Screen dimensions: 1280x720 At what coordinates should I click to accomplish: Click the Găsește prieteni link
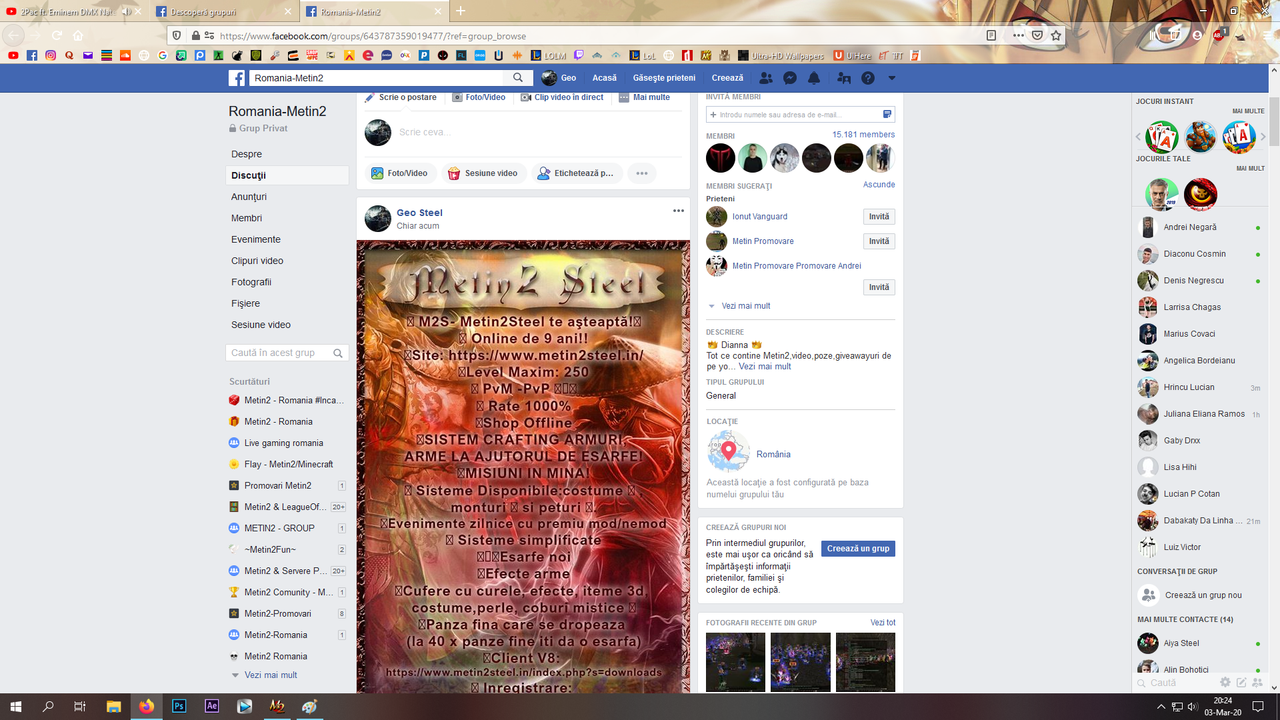point(664,78)
